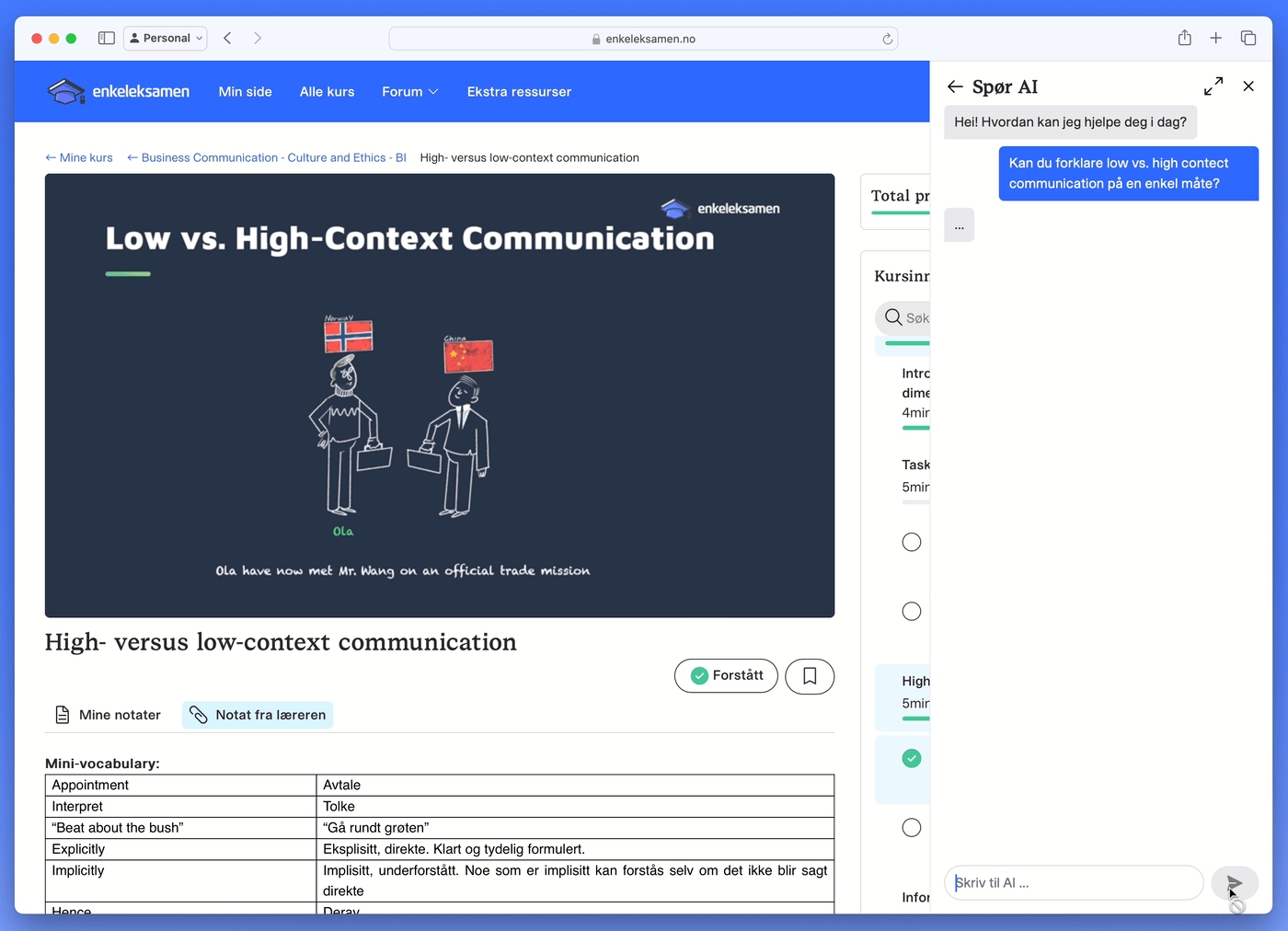The image size is (1288, 931).
Task: Toggle the Safari sidebar icon
Action: 107,39
